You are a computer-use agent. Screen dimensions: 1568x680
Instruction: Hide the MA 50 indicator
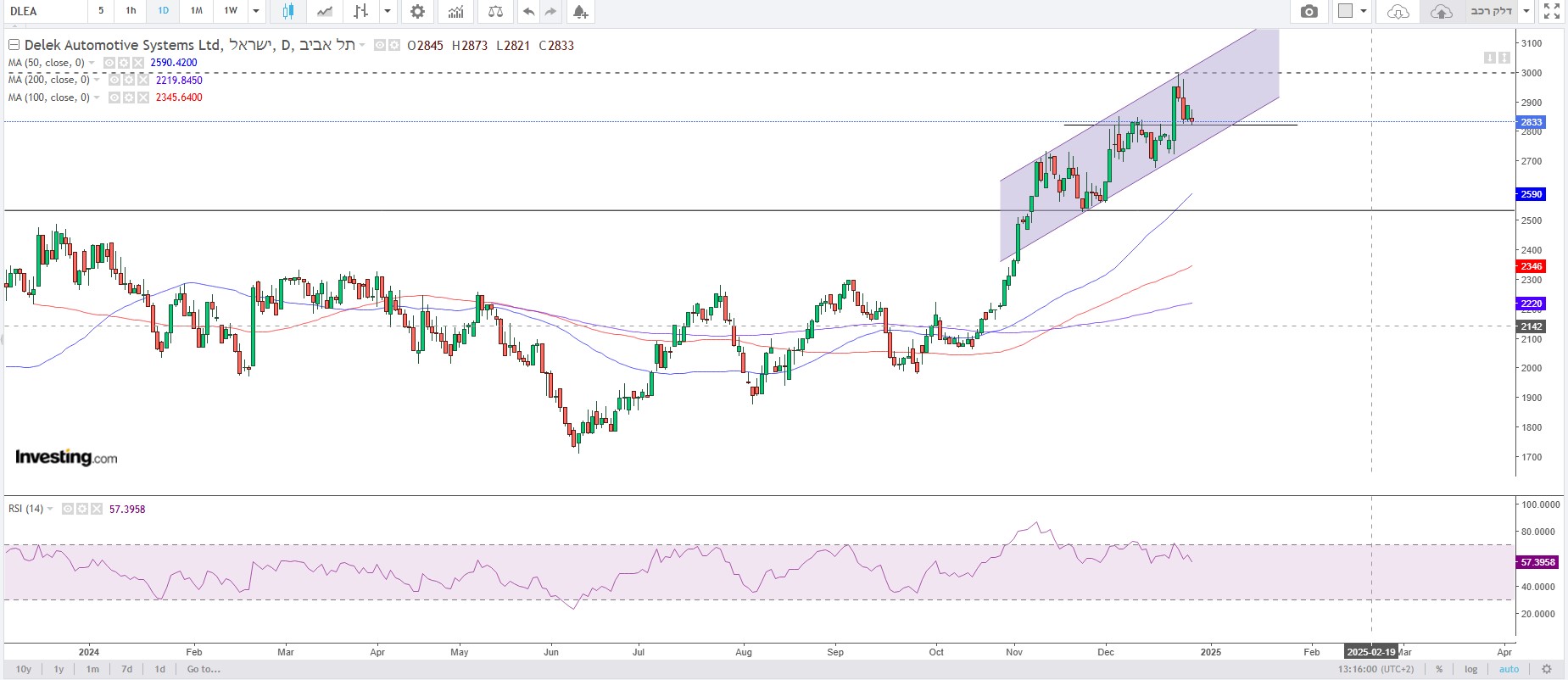click(109, 63)
